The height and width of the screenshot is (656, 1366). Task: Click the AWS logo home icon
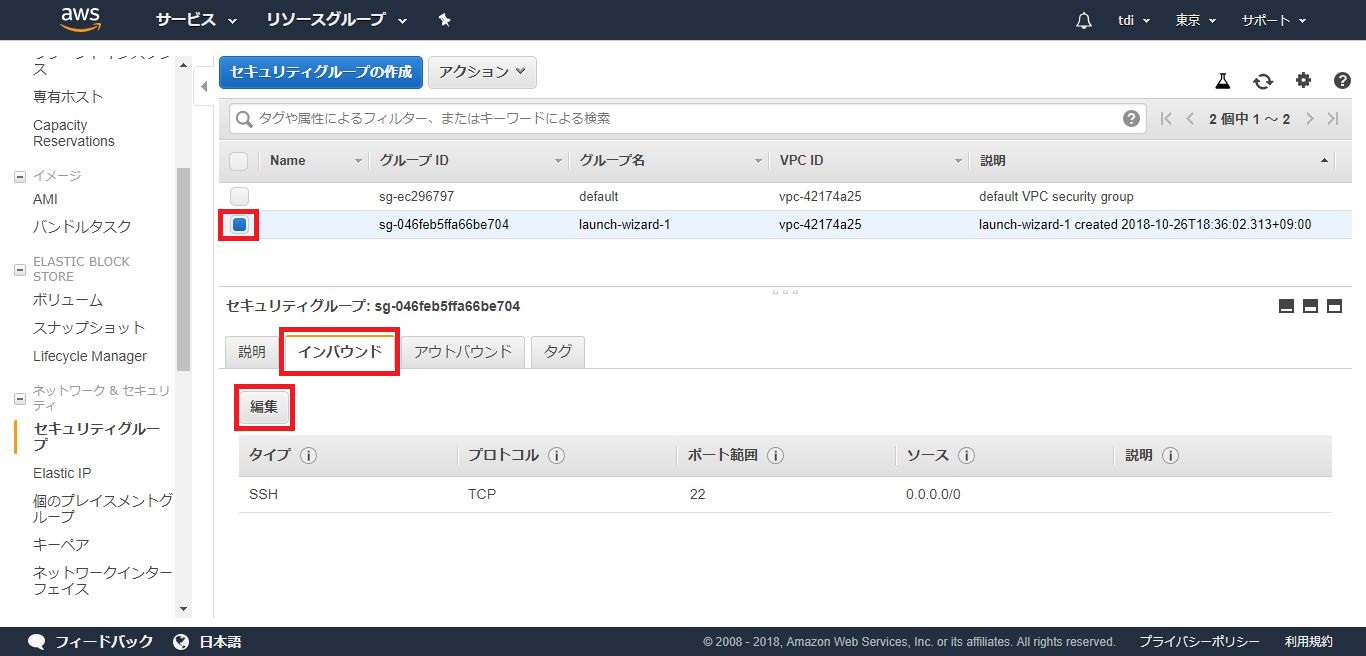pos(80,19)
